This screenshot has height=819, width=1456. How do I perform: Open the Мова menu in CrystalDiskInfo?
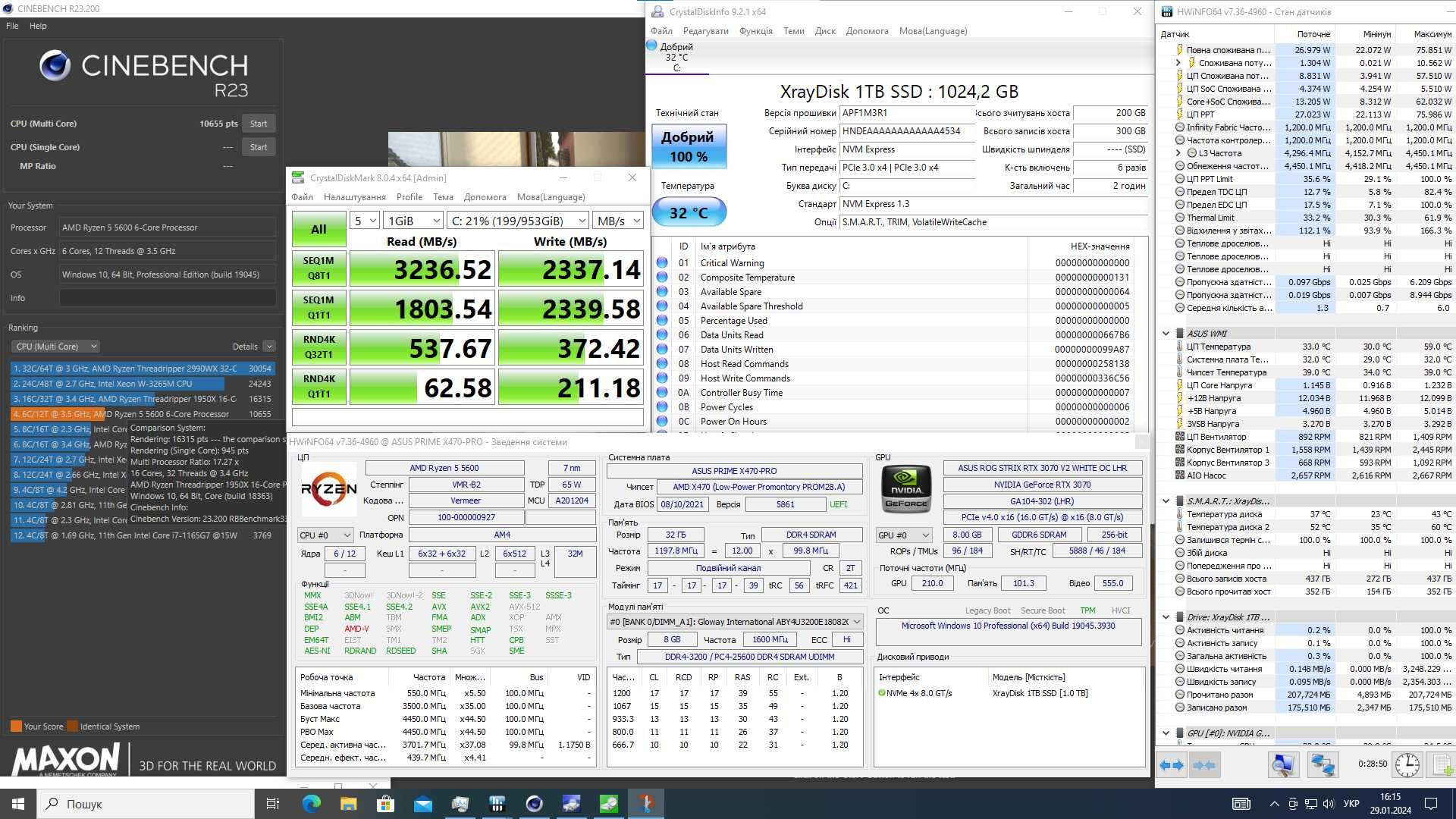pyautogui.click(x=932, y=31)
